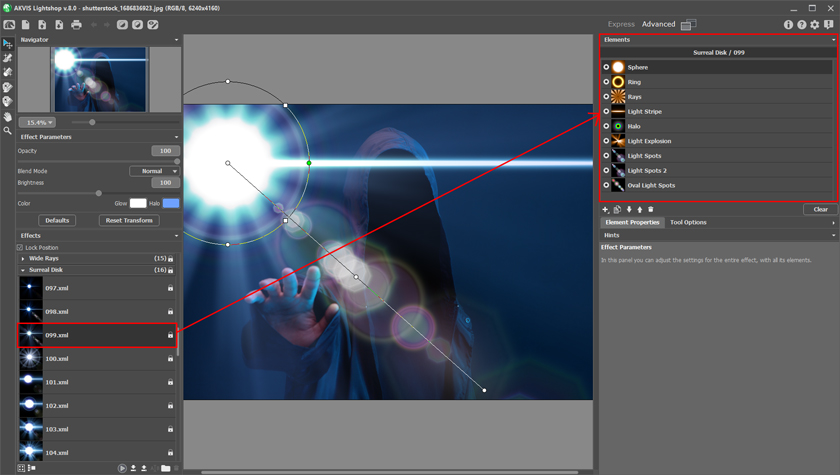840x475 pixels.
Task: Click the open image file icon
Action: tap(42, 25)
